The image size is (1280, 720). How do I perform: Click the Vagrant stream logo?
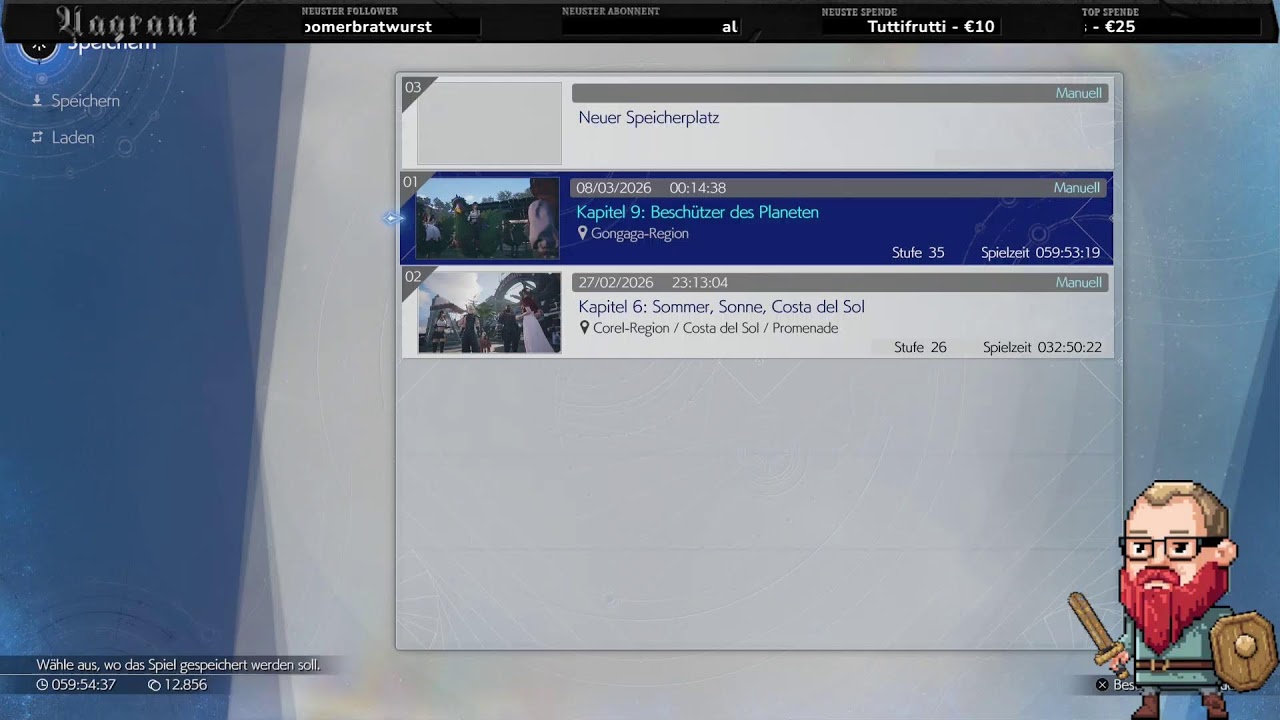(126, 22)
